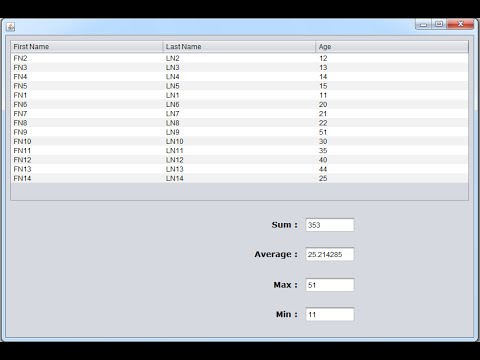Screen dimensions: 480x360
Task: Select the FN14 first name cell
Action: coord(87,178)
